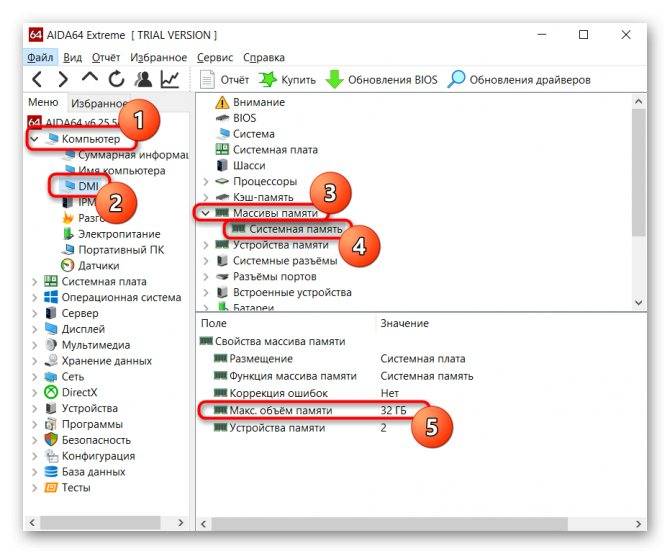Open Обновления BIOS toolbar button
This screenshot has width=670, height=554.
click(382, 80)
